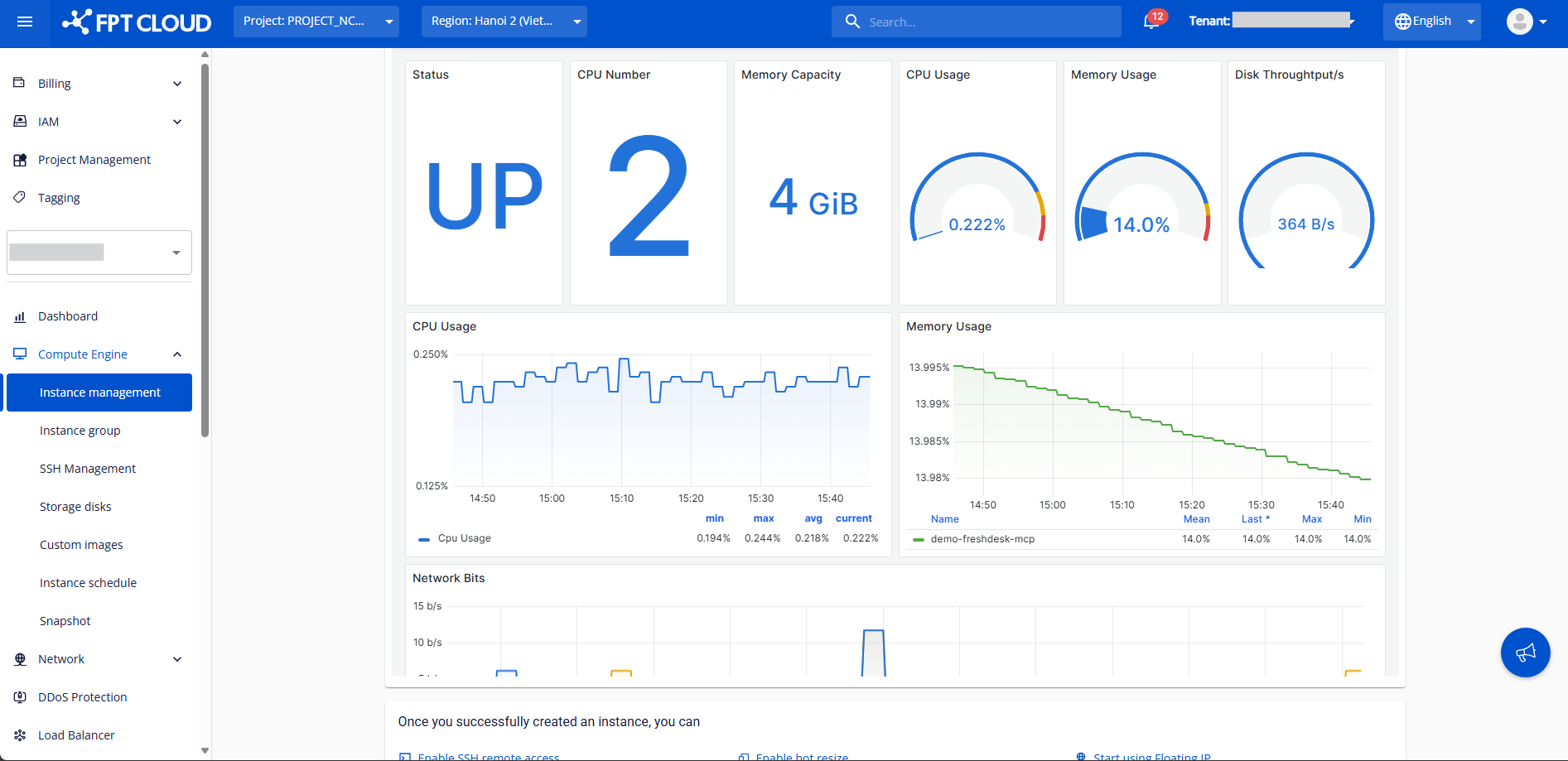Click the announcement megaphone floating button
This screenshot has height=761, width=1568.
(x=1525, y=653)
